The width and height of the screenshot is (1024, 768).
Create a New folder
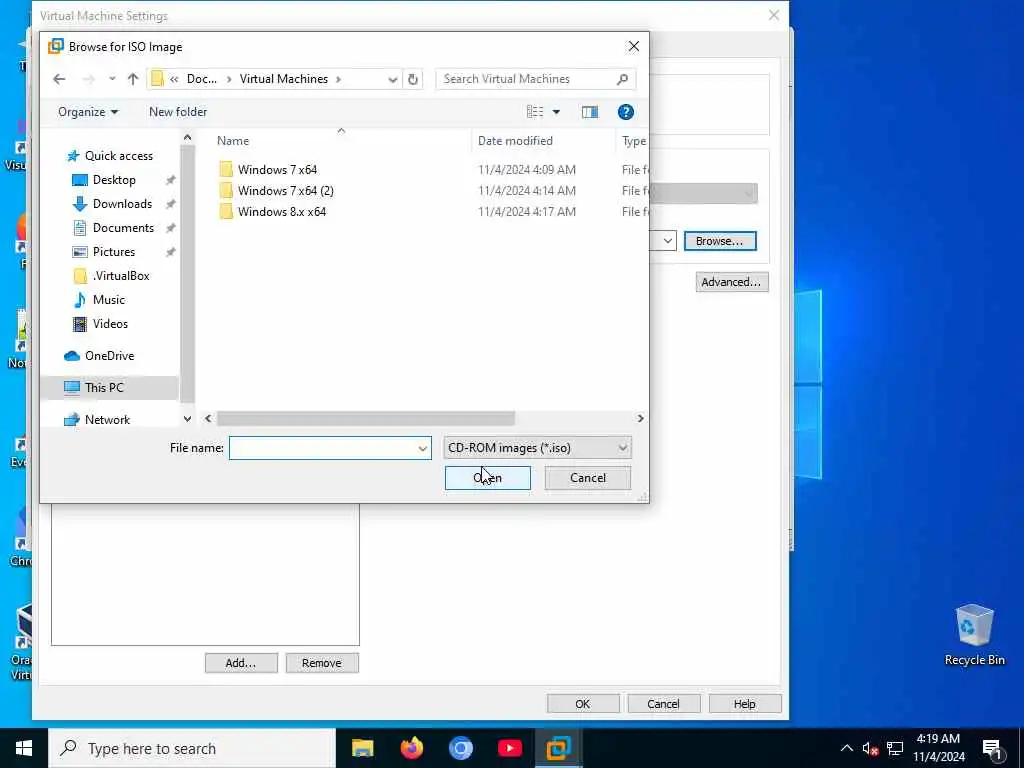pyautogui.click(x=178, y=112)
